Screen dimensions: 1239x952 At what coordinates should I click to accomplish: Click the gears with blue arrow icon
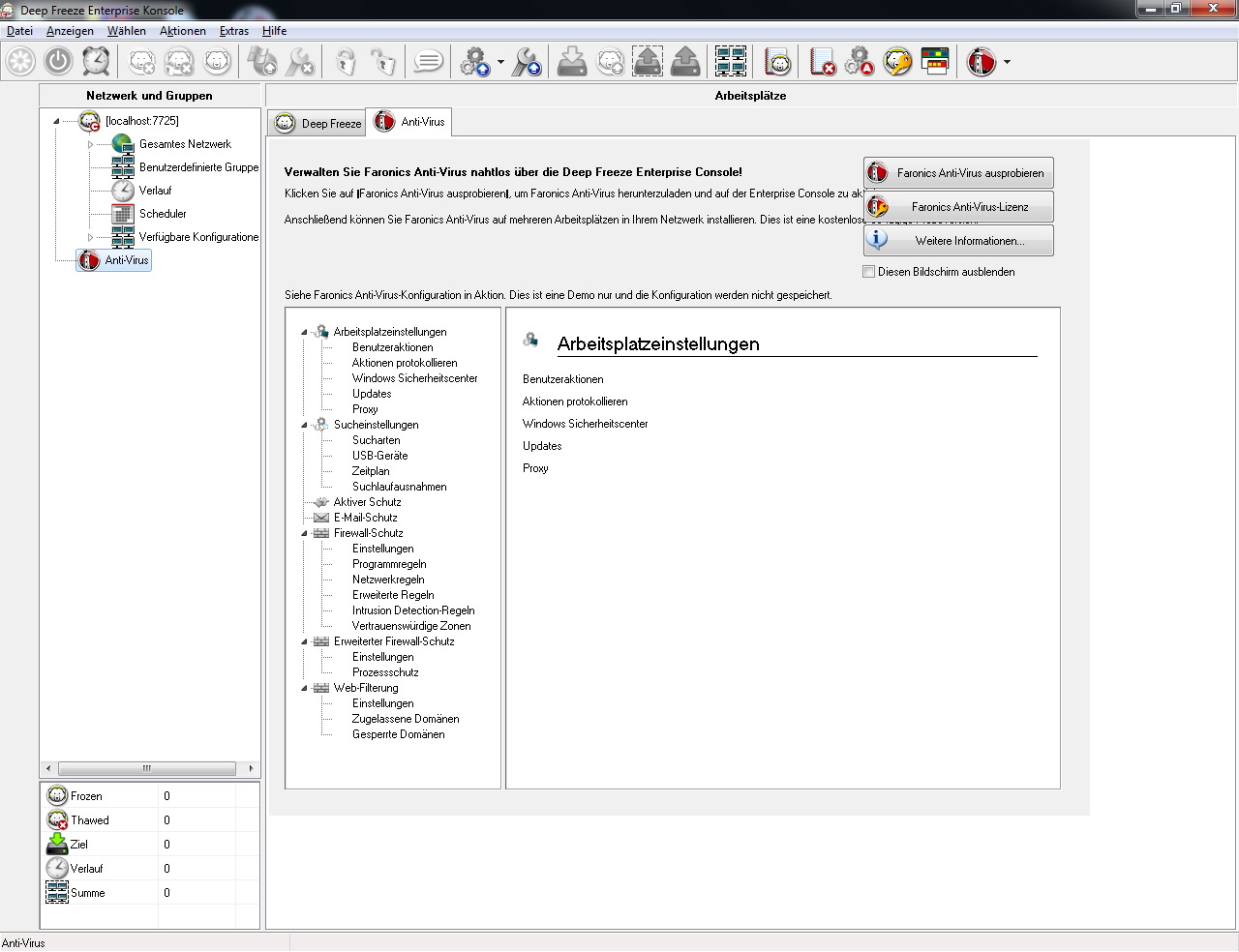tap(474, 62)
